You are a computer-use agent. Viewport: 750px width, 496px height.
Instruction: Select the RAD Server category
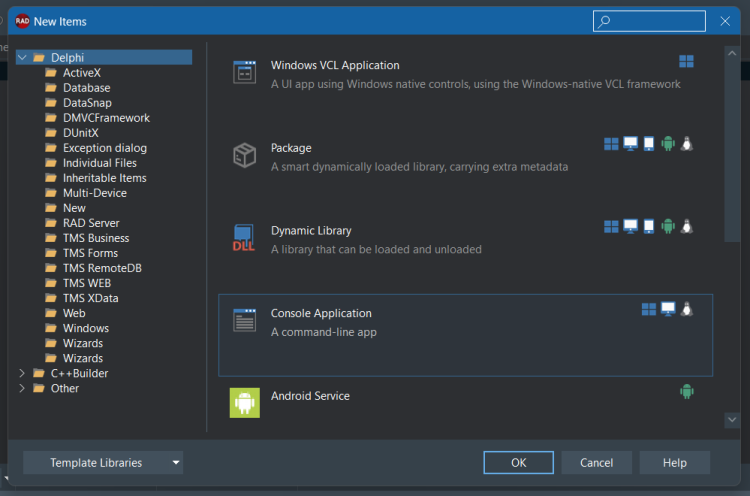pos(91,223)
